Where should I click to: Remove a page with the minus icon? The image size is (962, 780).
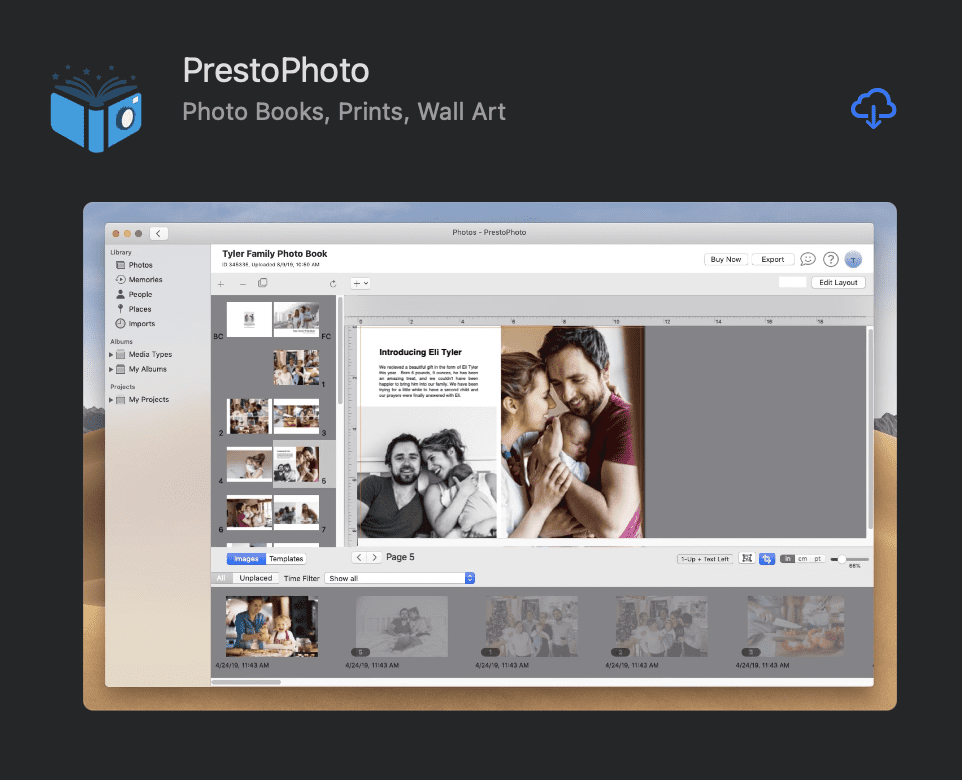(x=243, y=284)
